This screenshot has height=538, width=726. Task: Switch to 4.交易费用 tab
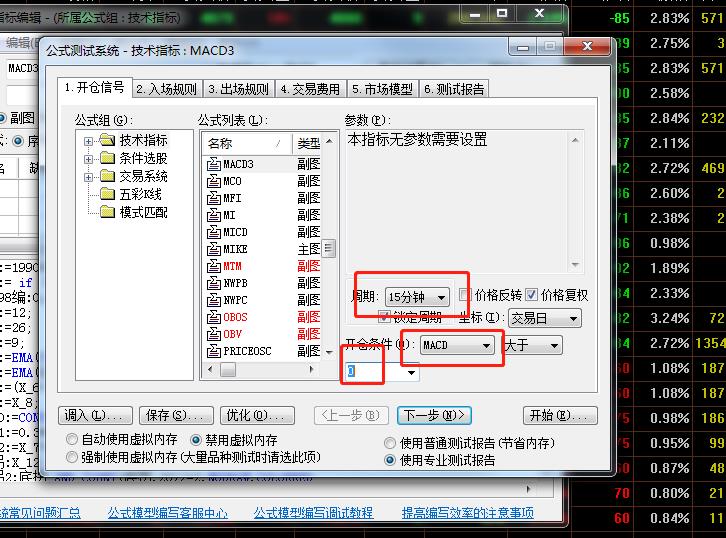(311, 89)
